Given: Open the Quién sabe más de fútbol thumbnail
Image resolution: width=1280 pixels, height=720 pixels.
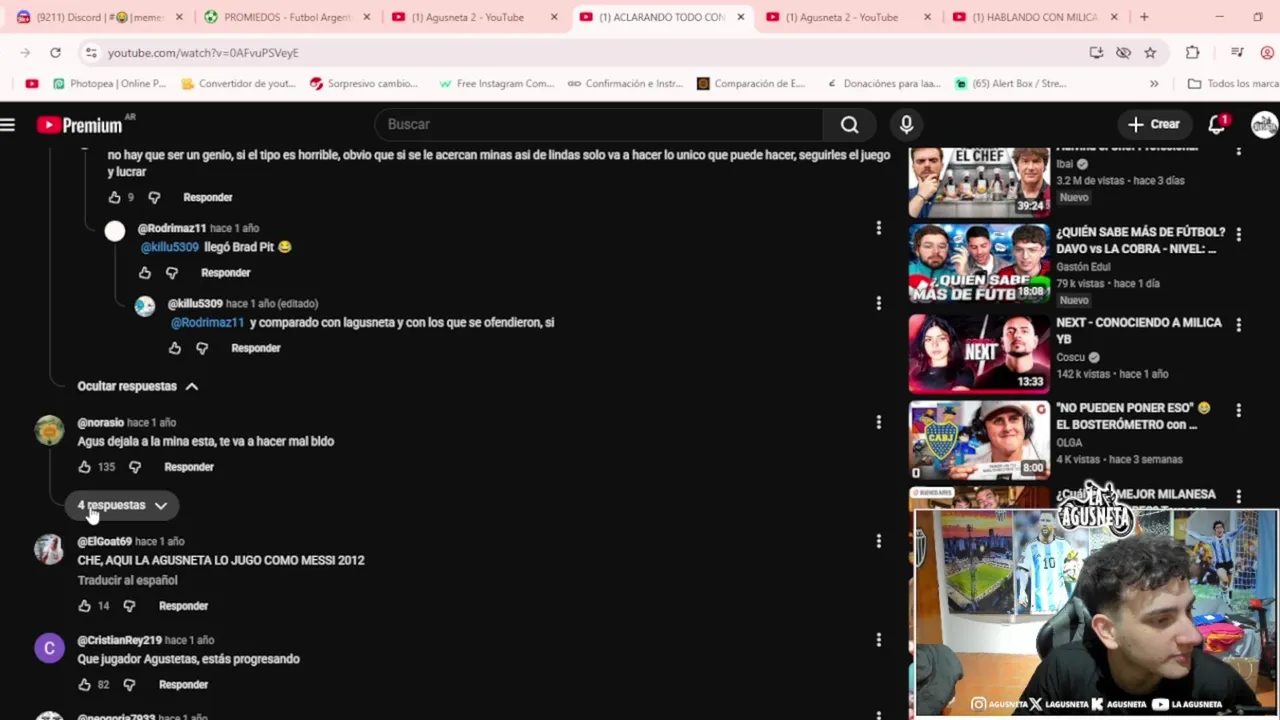Looking at the screenshot, I should tap(979, 263).
